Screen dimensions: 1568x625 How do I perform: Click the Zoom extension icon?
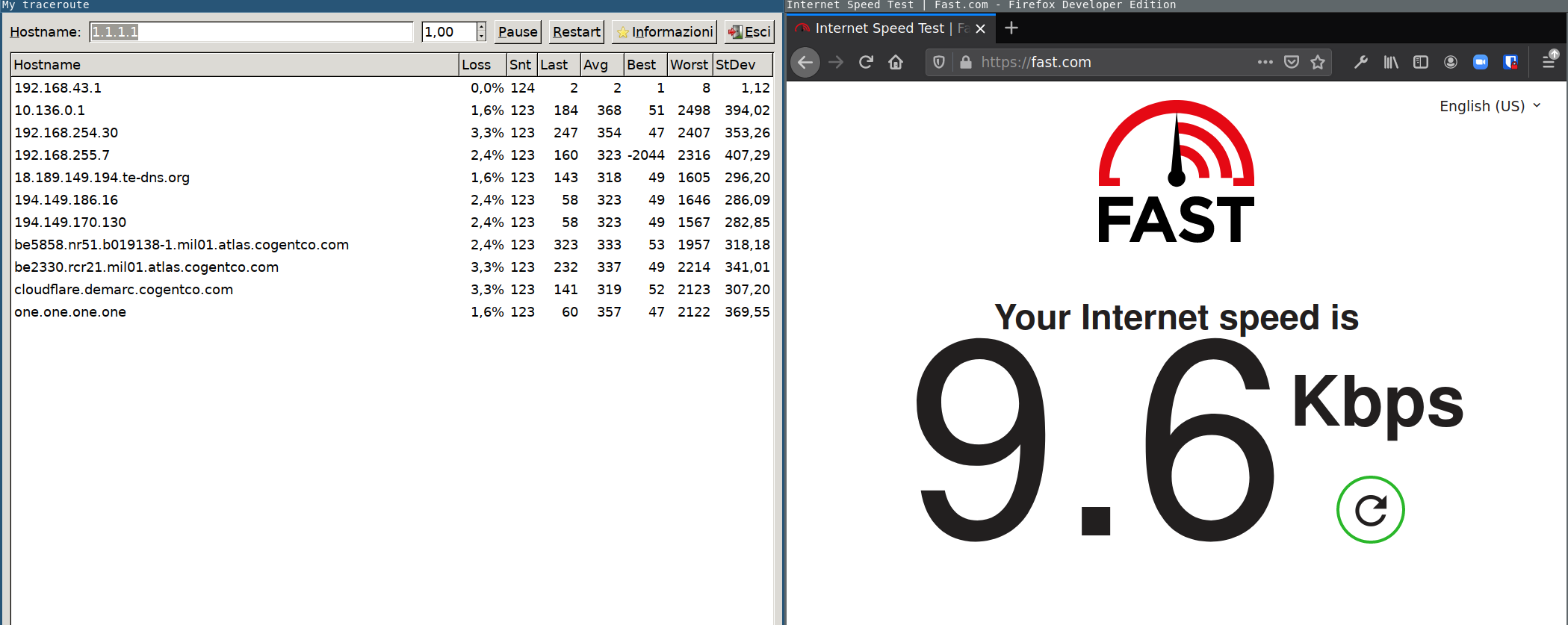coord(1480,62)
